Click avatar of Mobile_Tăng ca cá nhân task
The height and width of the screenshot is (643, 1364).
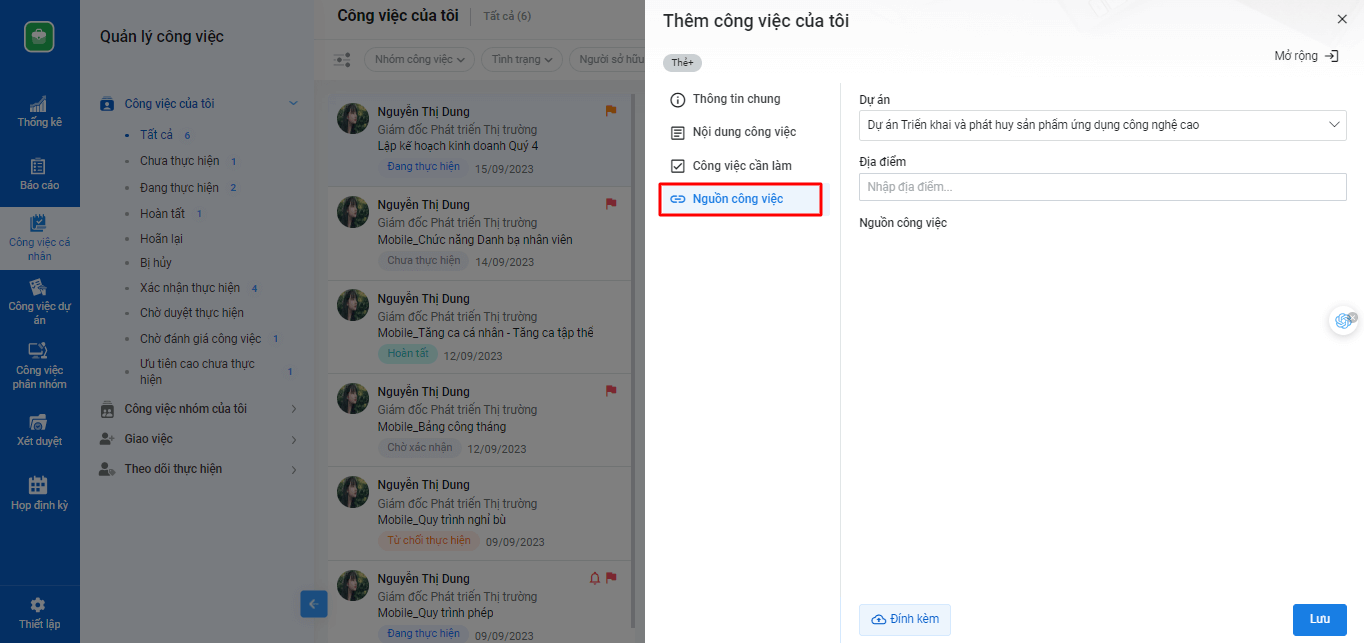click(353, 306)
